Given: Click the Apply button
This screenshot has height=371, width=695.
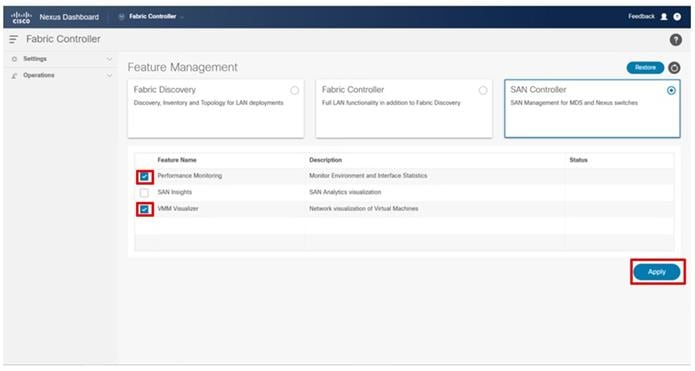Looking at the screenshot, I should pos(657,272).
